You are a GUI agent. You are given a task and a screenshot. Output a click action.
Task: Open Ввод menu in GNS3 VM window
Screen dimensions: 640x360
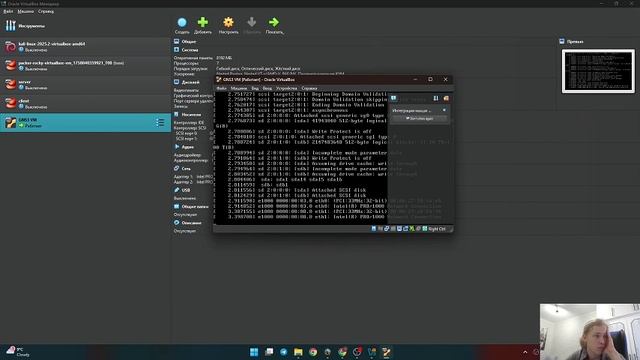pos(267,88)
